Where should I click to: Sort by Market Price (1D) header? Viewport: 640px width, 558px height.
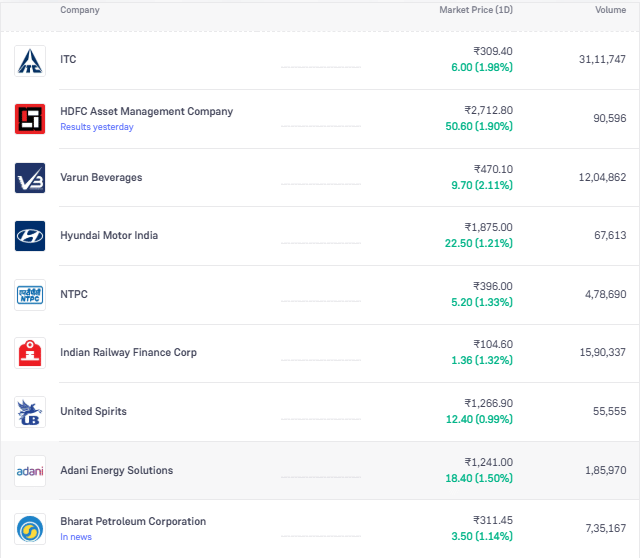point(475,10)
